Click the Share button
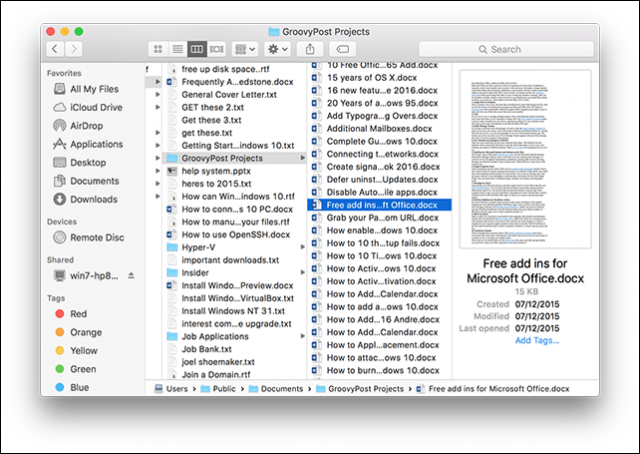Image resolution: width=640 pixels, height=454 pixels. (310, 49)
